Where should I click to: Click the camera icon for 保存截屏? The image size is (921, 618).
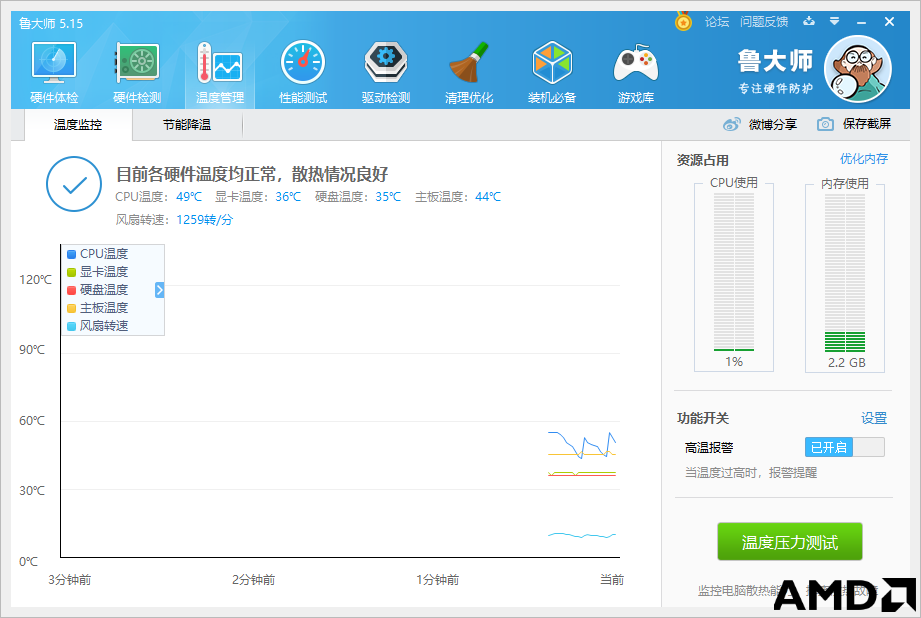click(x=825, y=125)
